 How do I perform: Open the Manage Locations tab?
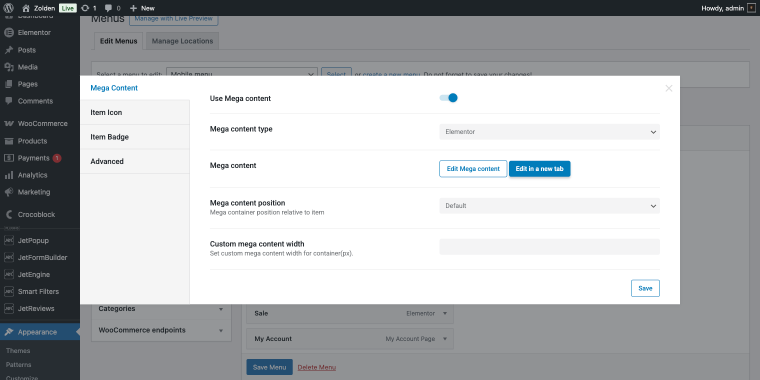(x=182, y=41)
